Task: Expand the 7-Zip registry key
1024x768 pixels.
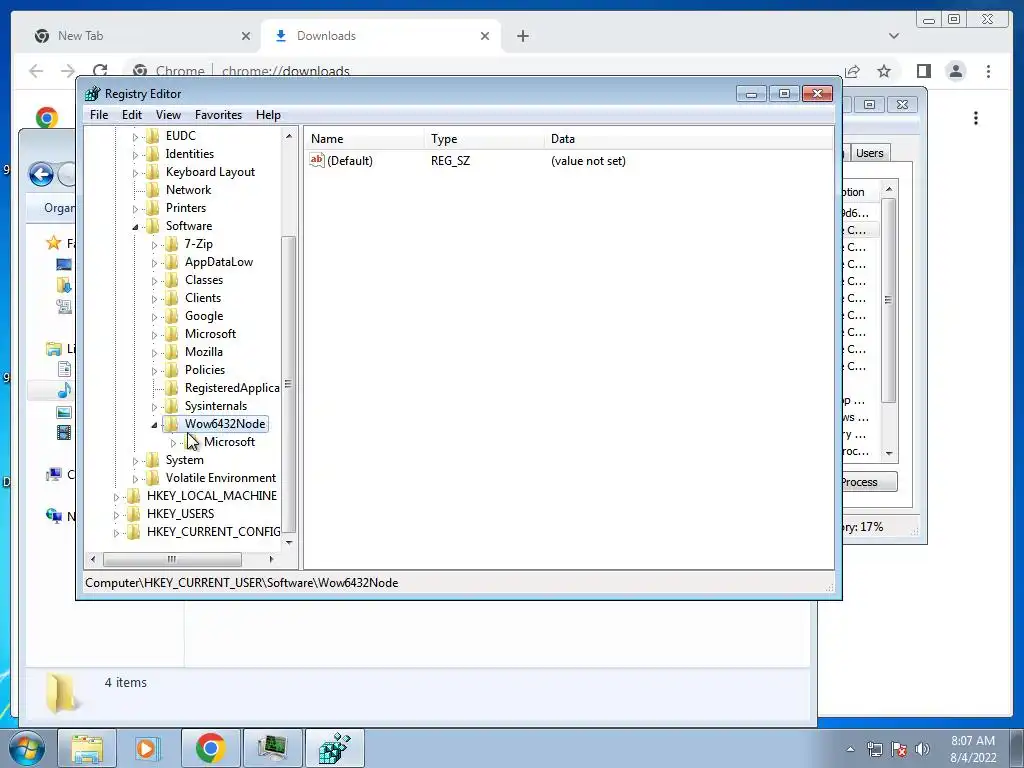Action: tap(154, 245)
